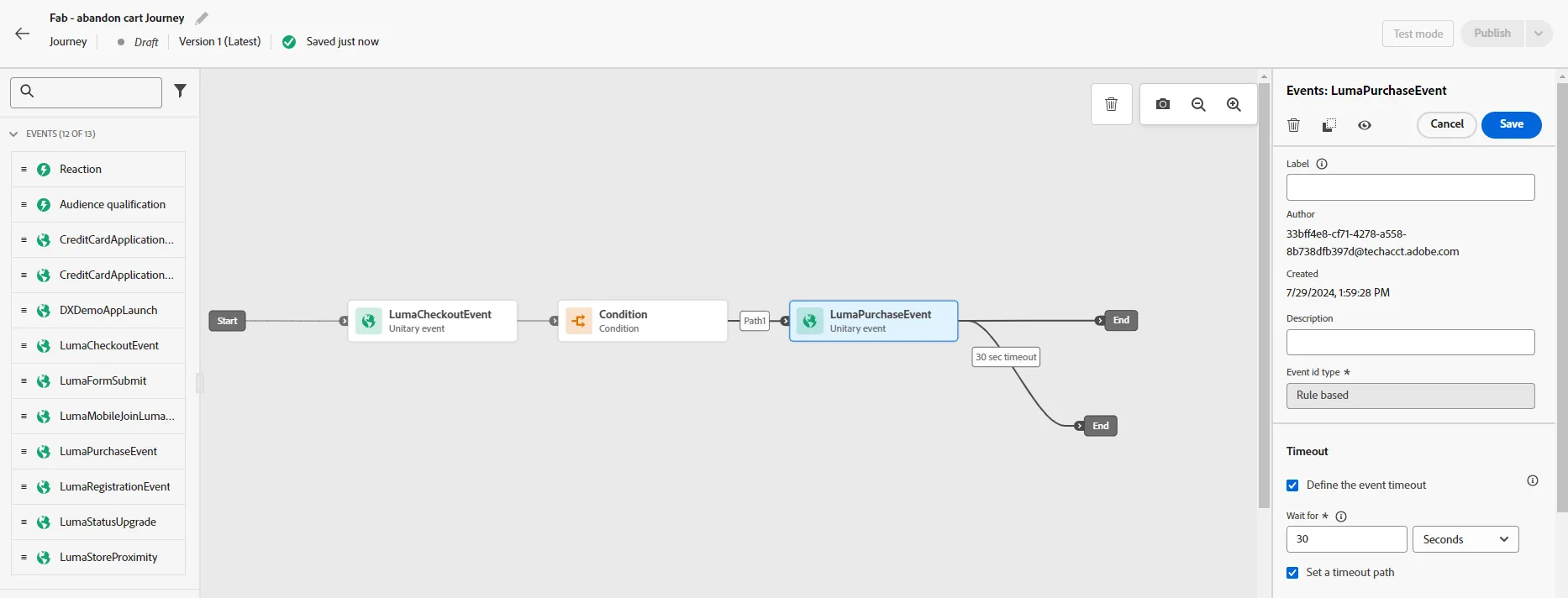The height and width of the screenshot is (598, 1568).
Task: Open the palette filter icon
Action: pos(180,91)
